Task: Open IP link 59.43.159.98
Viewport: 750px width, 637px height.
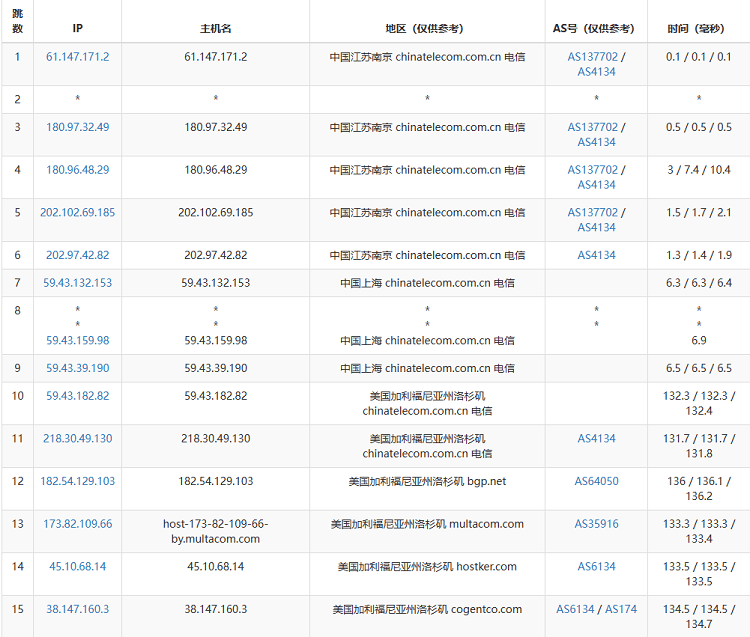Action: 77,340
